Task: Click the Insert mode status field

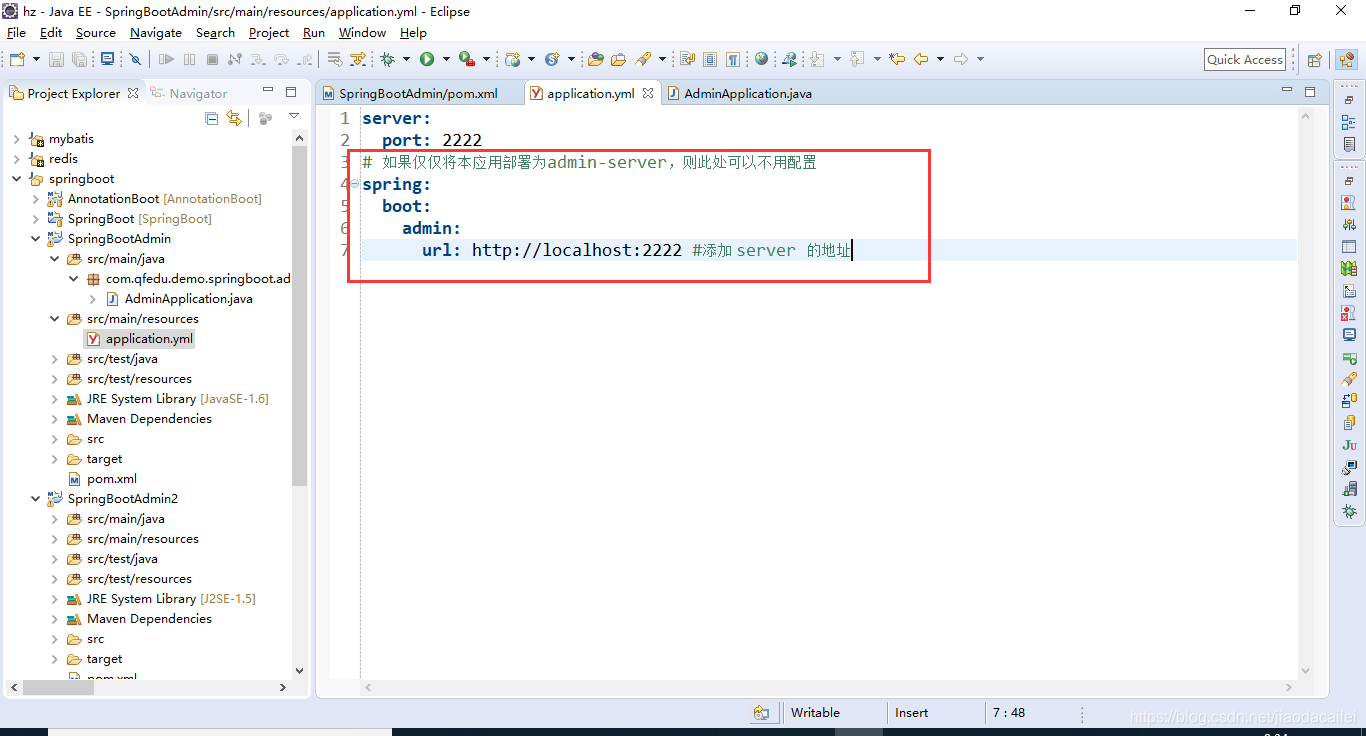Action: click(x=911, y=713)
